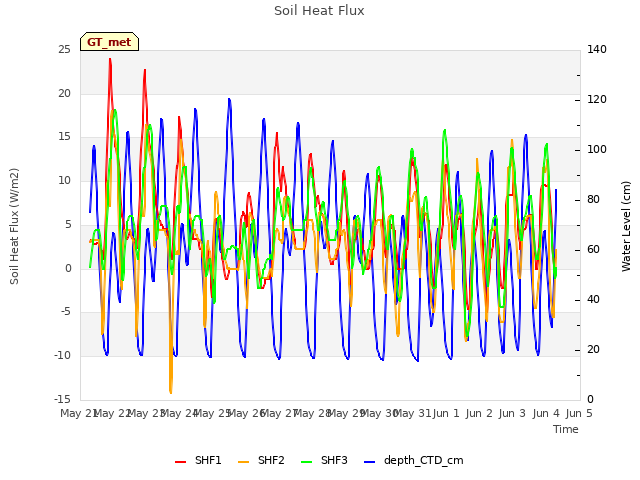
Task: Click the 25 tick on left axis
Action: pyautogui.click(x=64, y=50)
